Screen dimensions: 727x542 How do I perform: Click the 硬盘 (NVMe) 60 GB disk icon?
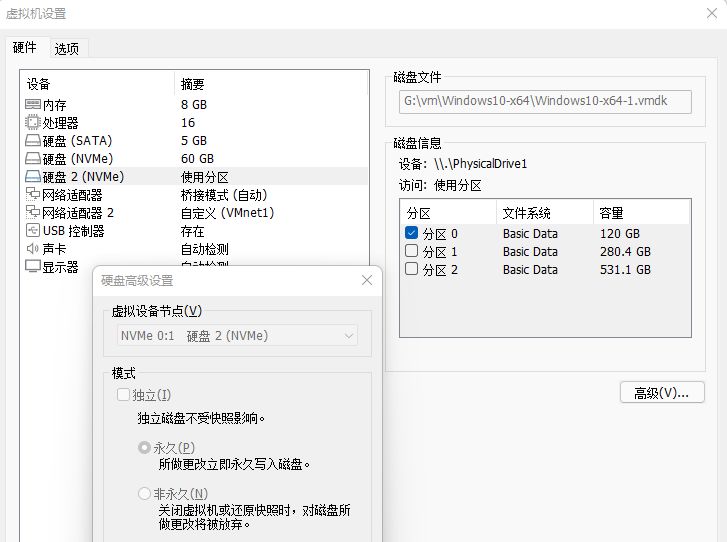tap(33, 159)
